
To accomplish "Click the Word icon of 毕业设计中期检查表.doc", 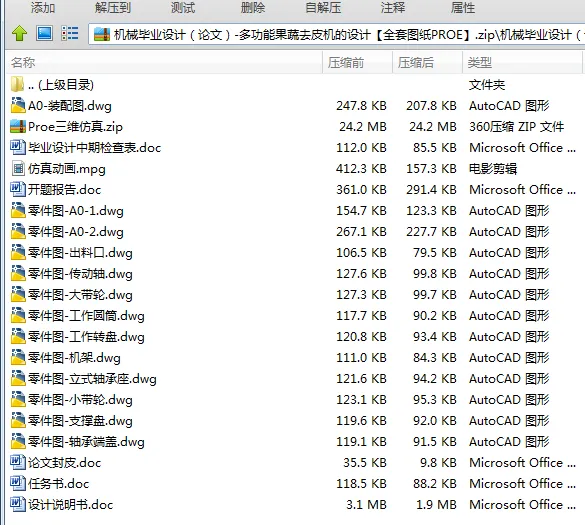I will click(18, 147).
